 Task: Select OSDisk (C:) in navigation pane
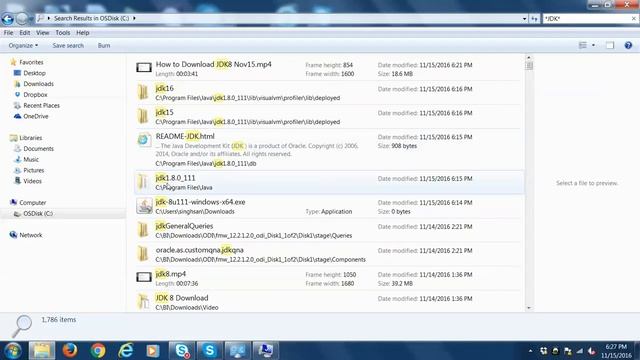click(33, 213)
